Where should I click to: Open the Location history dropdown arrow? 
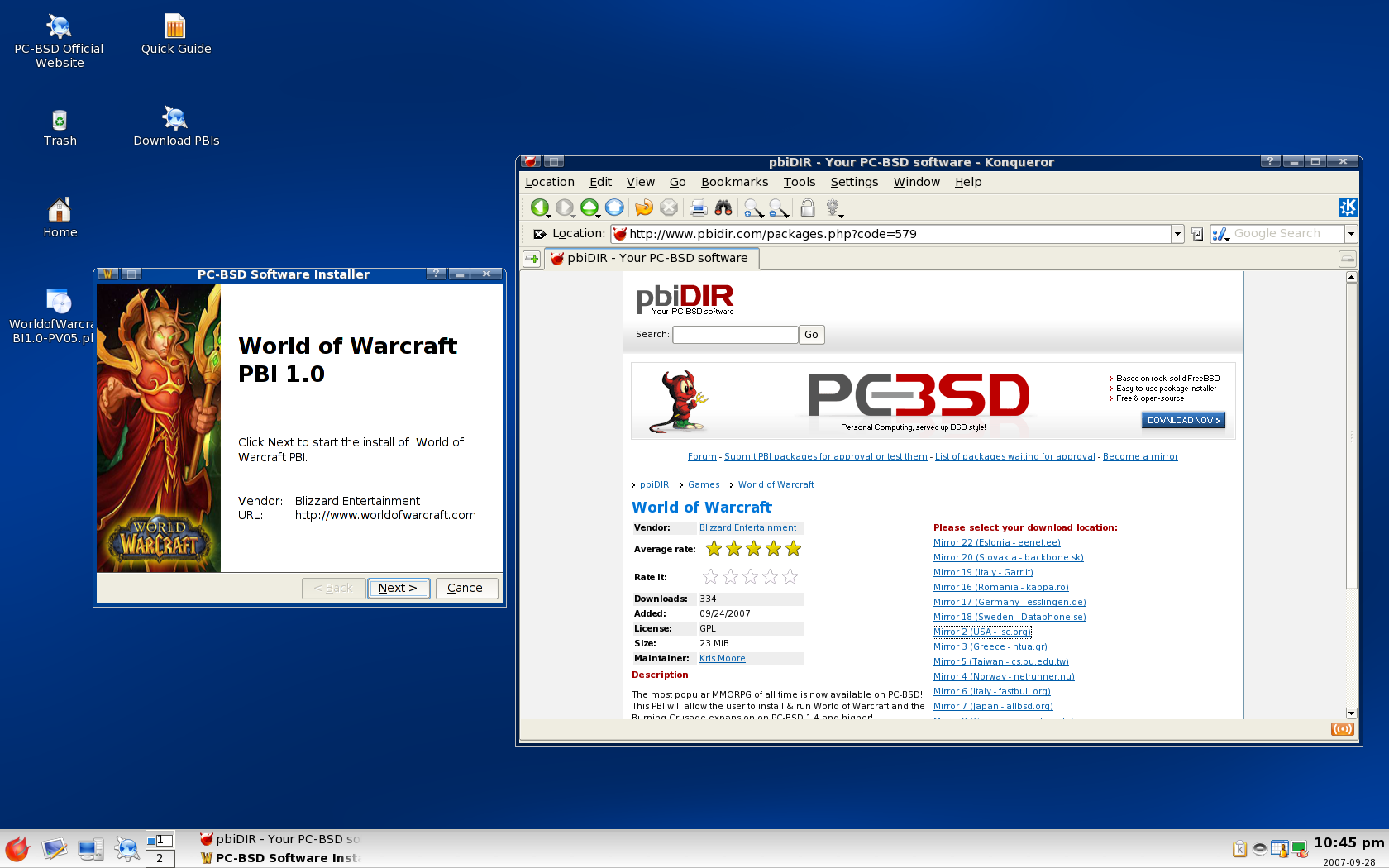(x=1177, y=234)
